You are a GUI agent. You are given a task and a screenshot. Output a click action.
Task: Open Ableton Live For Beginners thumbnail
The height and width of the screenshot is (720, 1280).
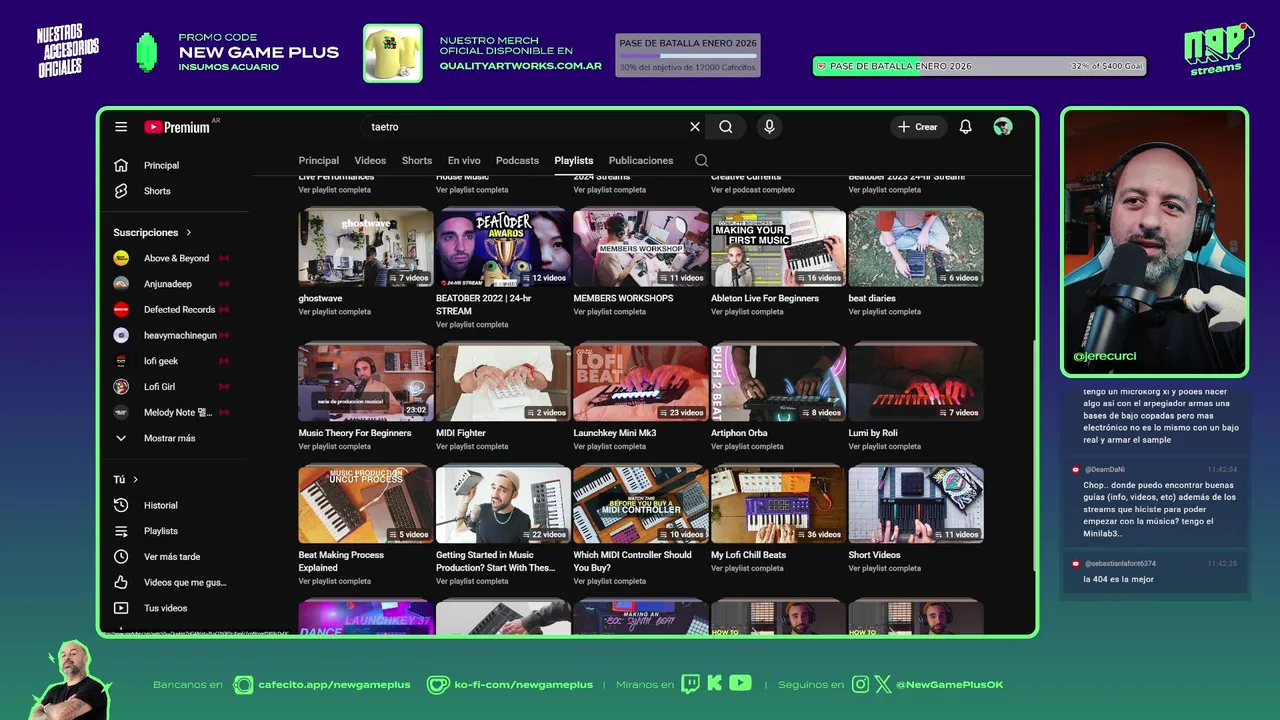click(778, 247)
